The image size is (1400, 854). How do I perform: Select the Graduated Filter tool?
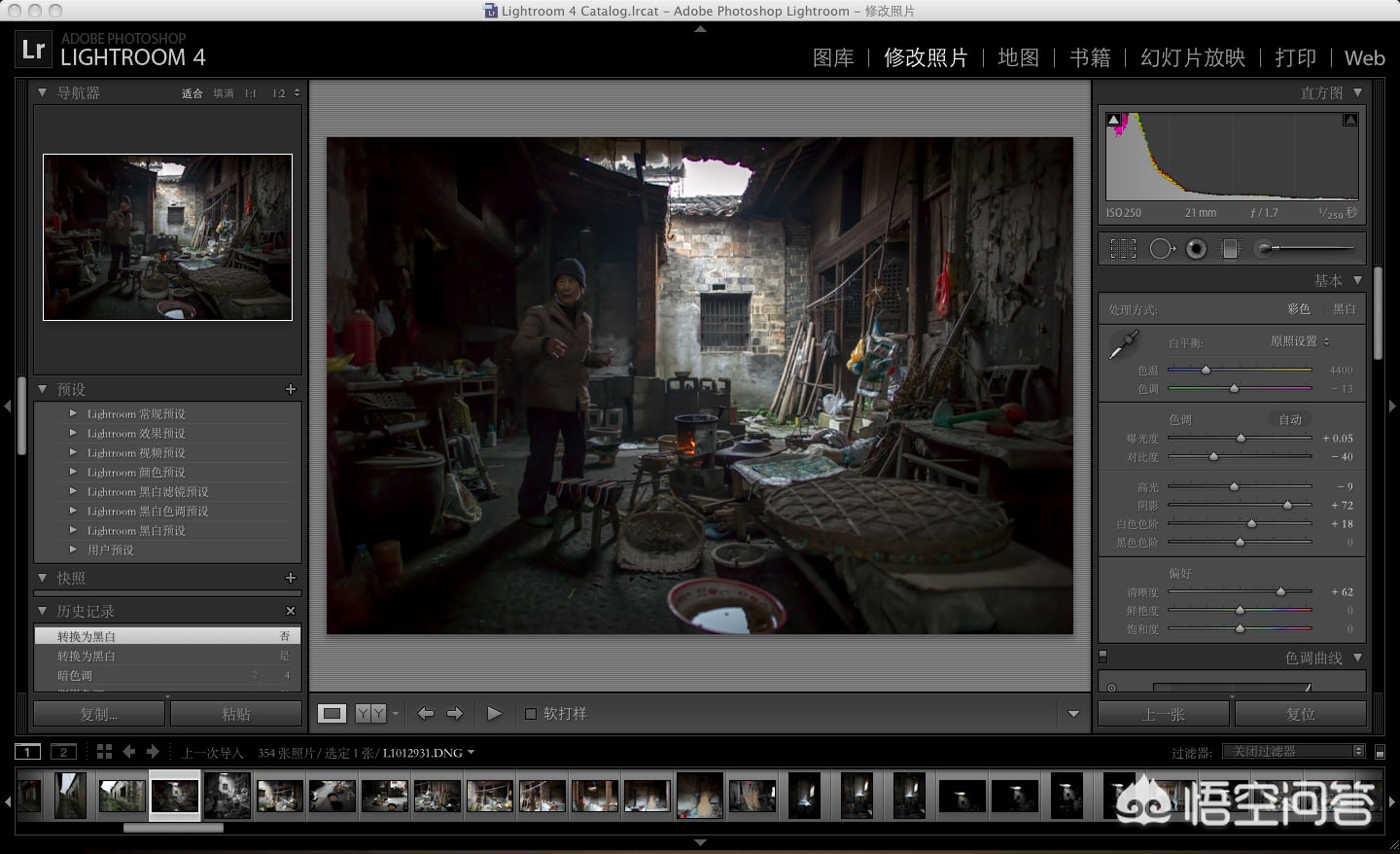tap(1230, 249)
